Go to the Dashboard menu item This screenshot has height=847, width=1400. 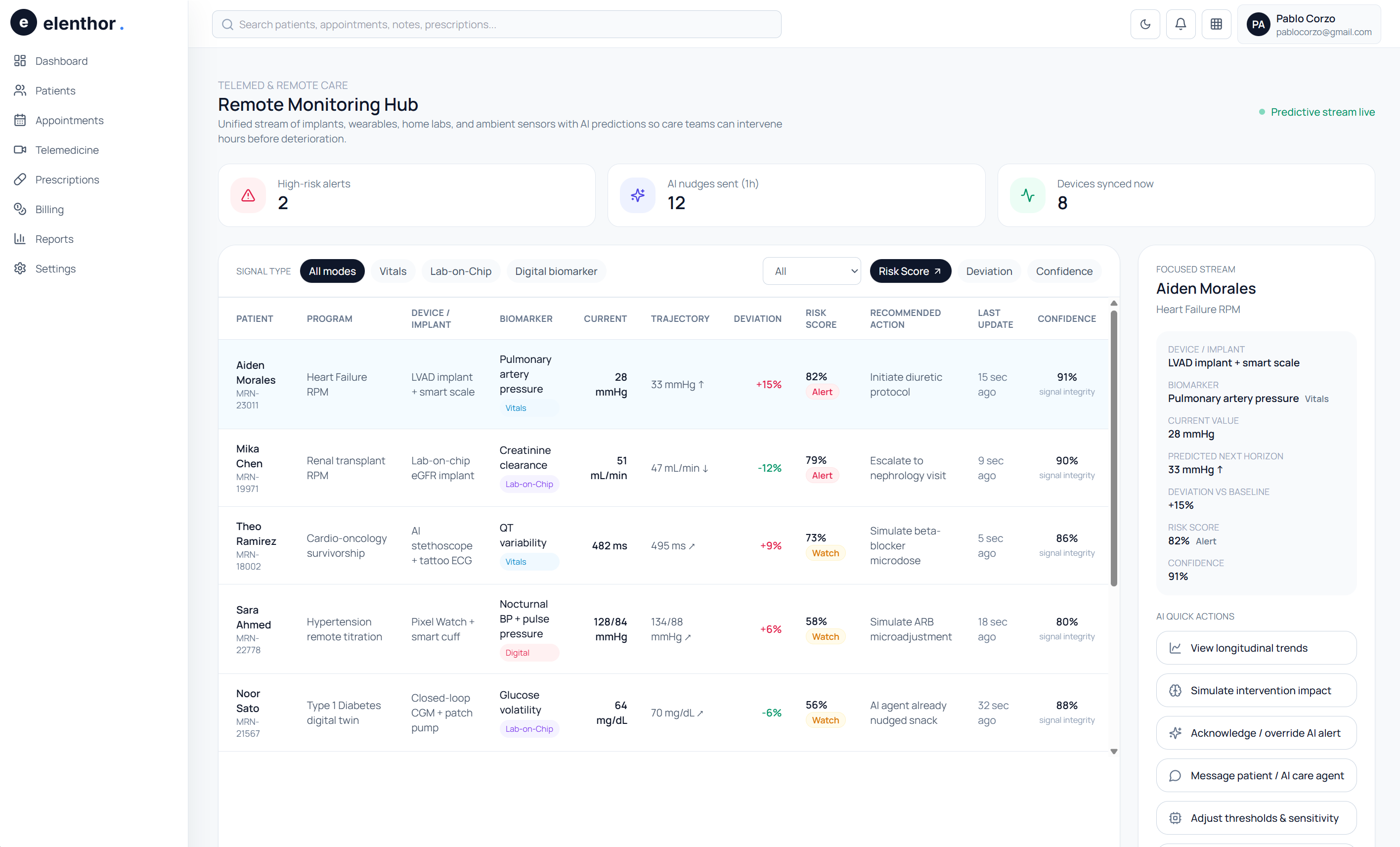click(61, 61)
